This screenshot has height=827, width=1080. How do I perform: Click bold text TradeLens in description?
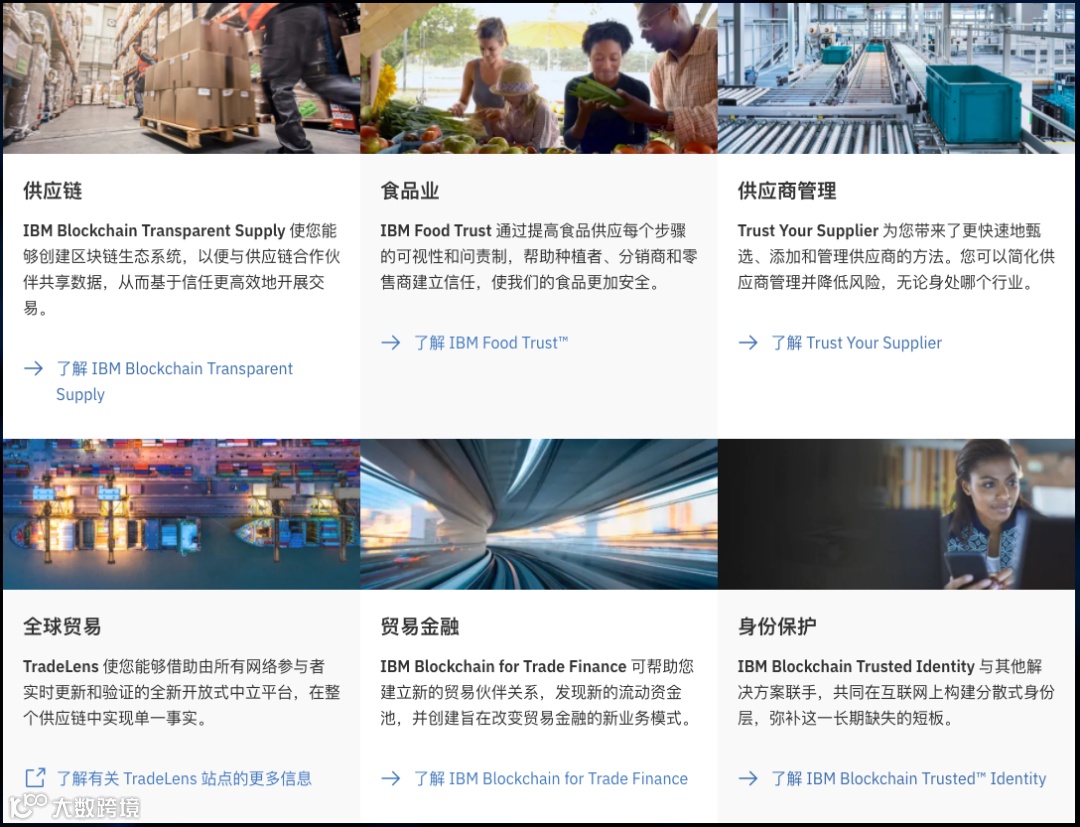click(61, 667)
